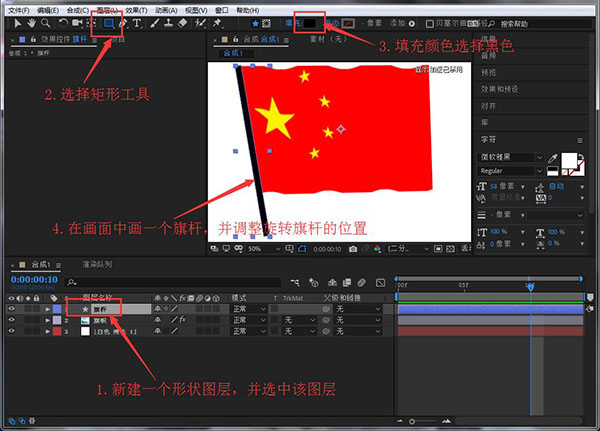Screen dimensions: 600x431
Task: Open the Regular font style dropdown
Action: point(510,171)
